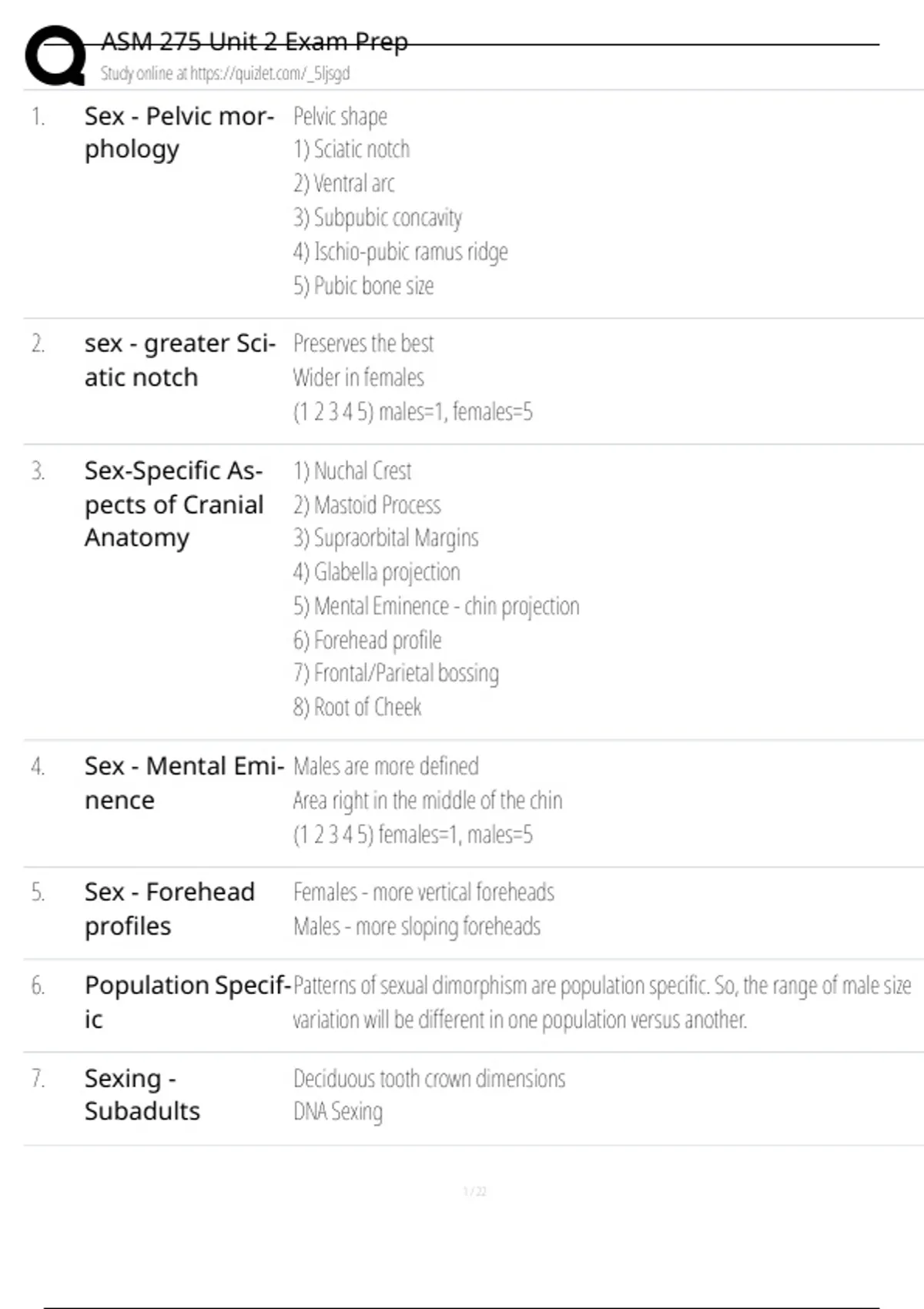Image resolution: width=924 pixels, height=1309 pixels.
Task: Select Mental Eminence - chin projection entry
Action: pos(436,607)
